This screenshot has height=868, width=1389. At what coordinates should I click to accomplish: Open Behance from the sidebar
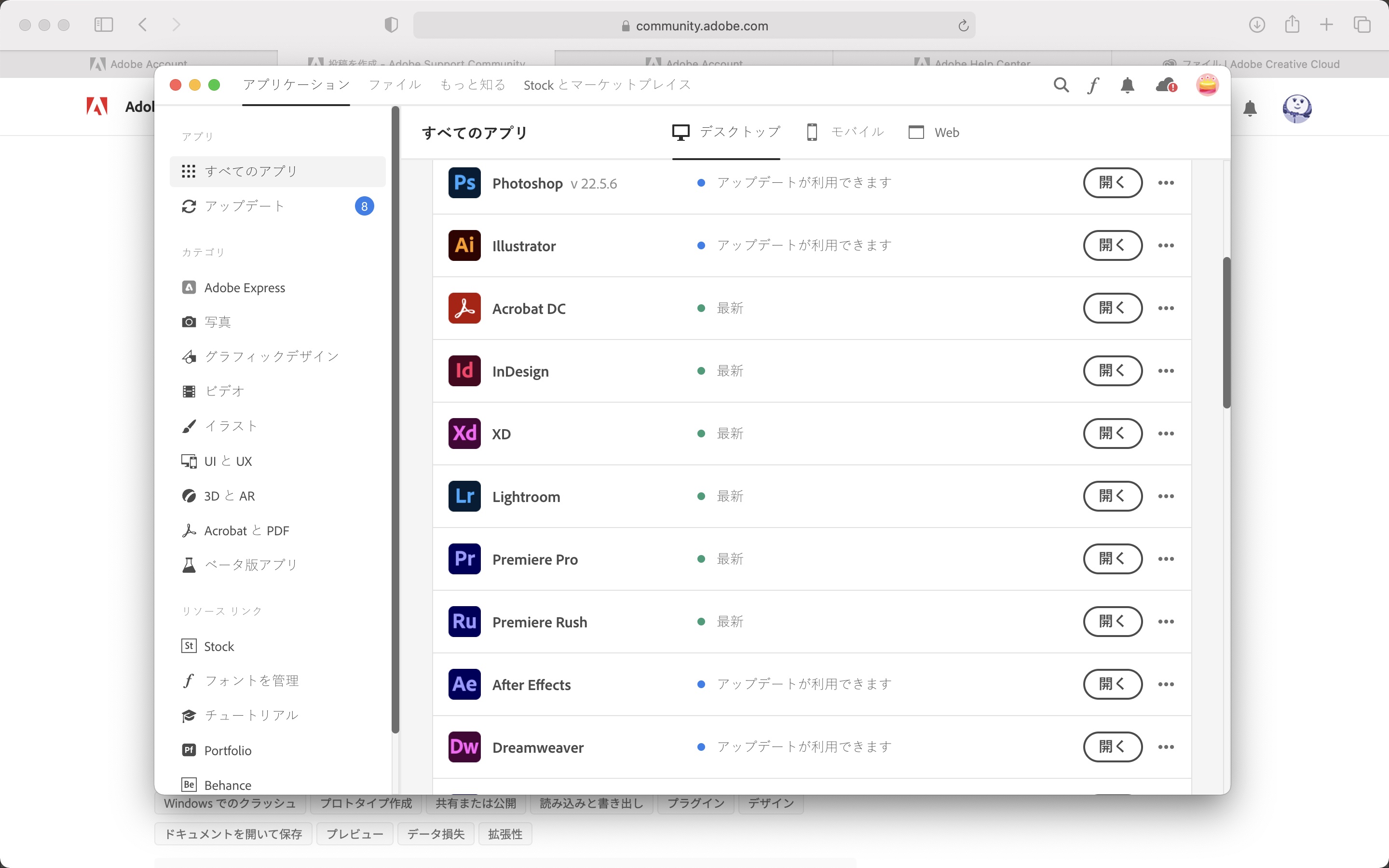(x=227, y=784)
